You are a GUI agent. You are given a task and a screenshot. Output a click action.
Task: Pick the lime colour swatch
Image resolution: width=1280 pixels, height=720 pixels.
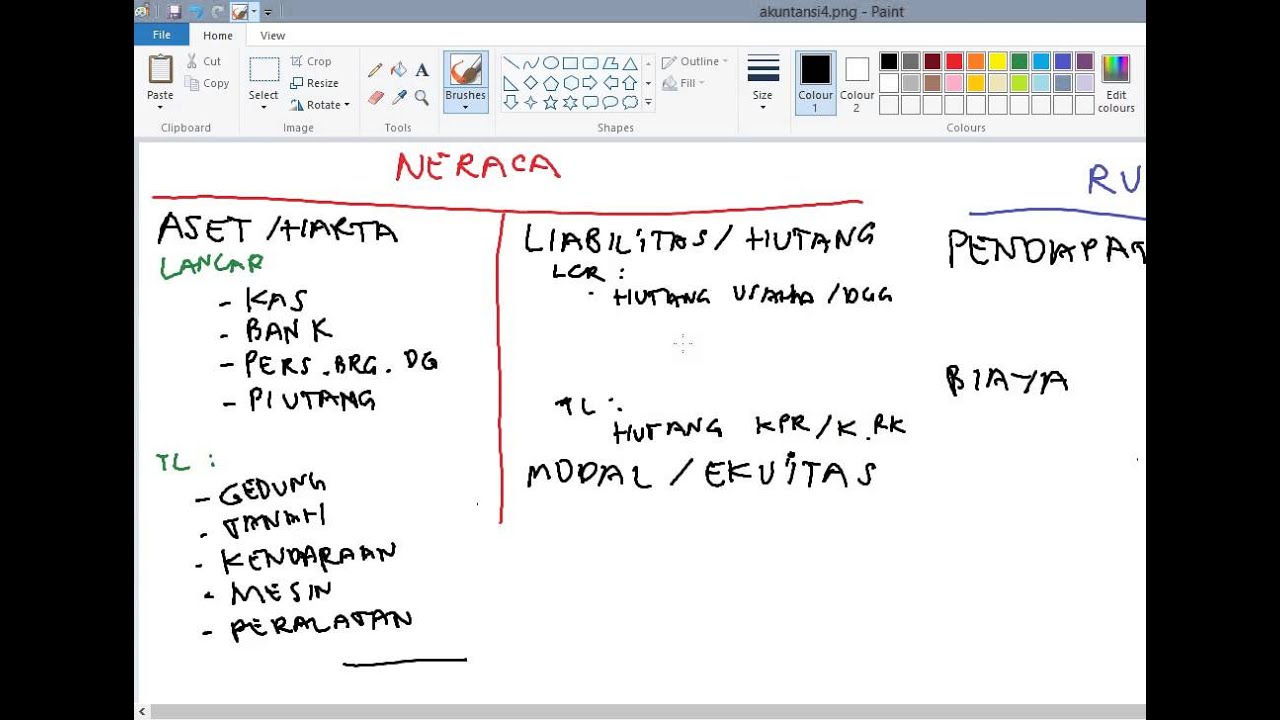point(1019,83)
